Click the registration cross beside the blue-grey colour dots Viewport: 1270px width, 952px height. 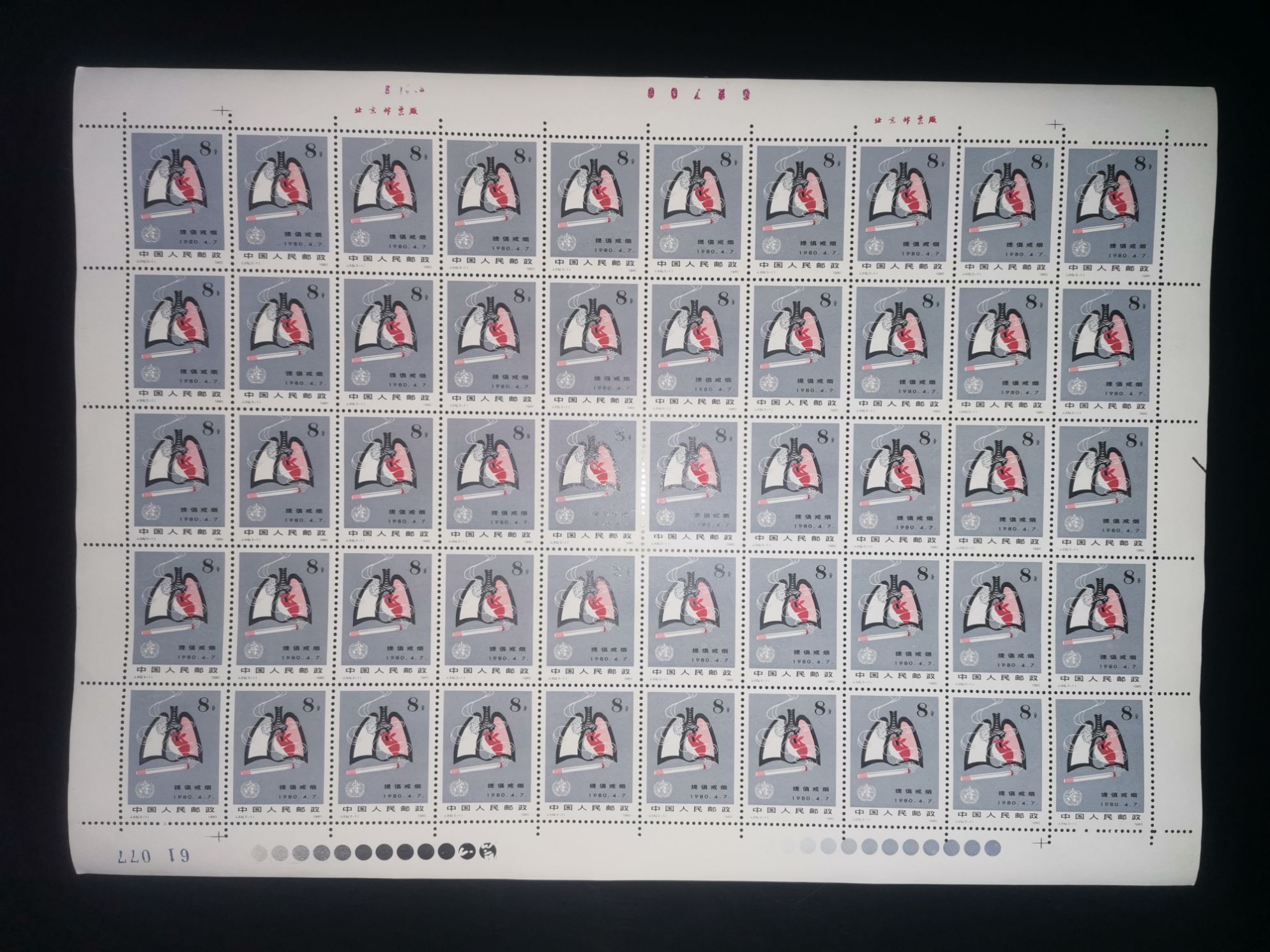(x=1041, y=843)
